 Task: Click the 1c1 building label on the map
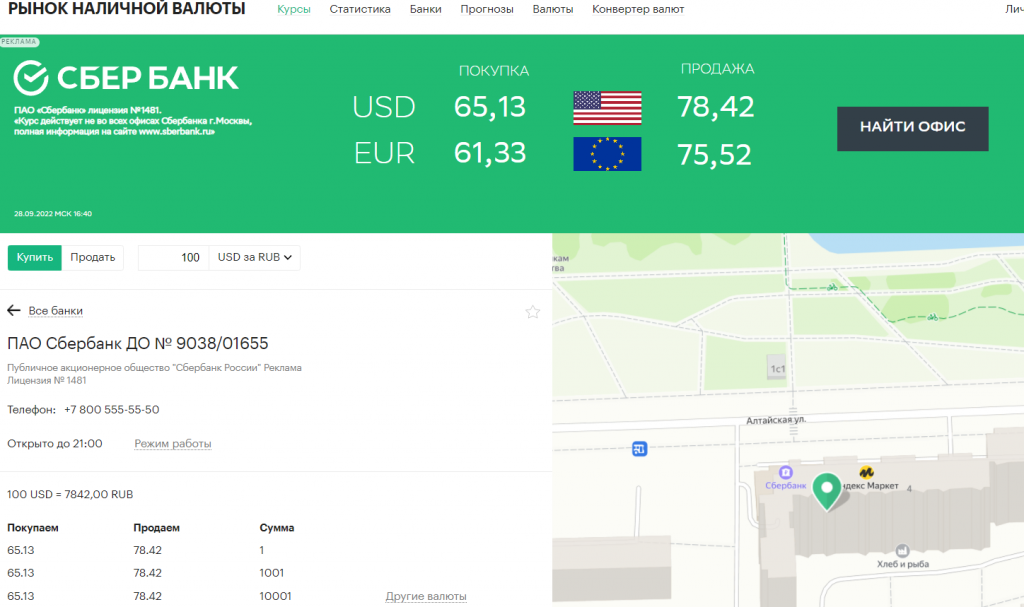tap(777, 369)
